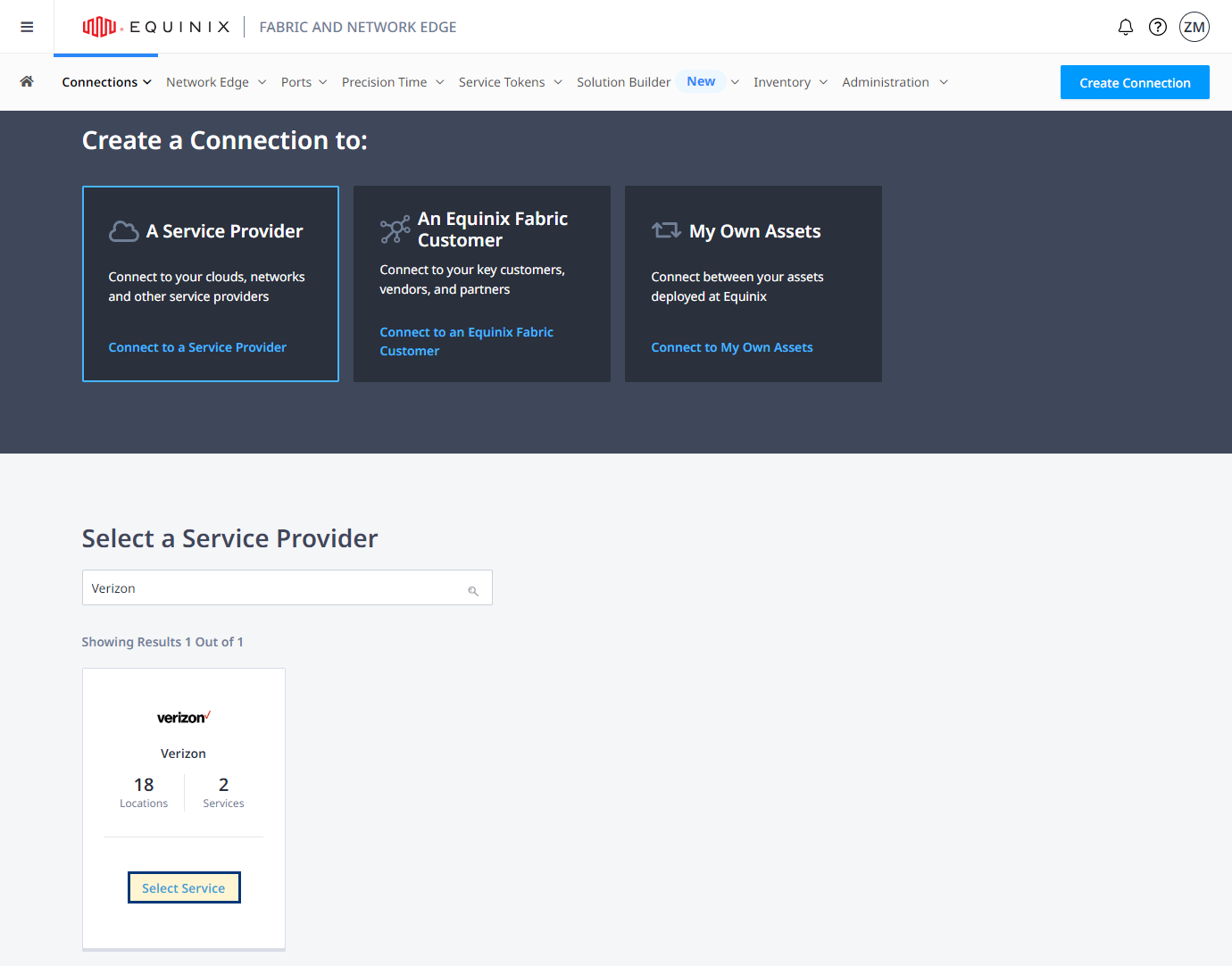
Task: Click the 'A Service Provider' card heading
Action: point(224,231)
